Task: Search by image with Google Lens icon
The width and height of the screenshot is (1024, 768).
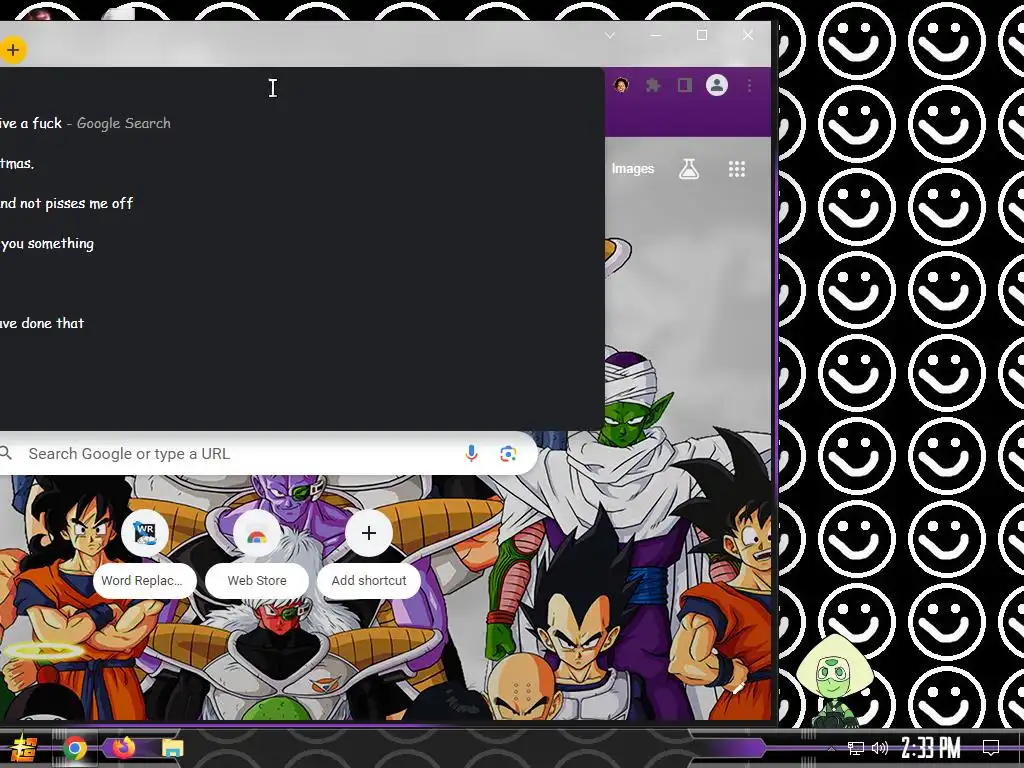Action: pos(508,453)
